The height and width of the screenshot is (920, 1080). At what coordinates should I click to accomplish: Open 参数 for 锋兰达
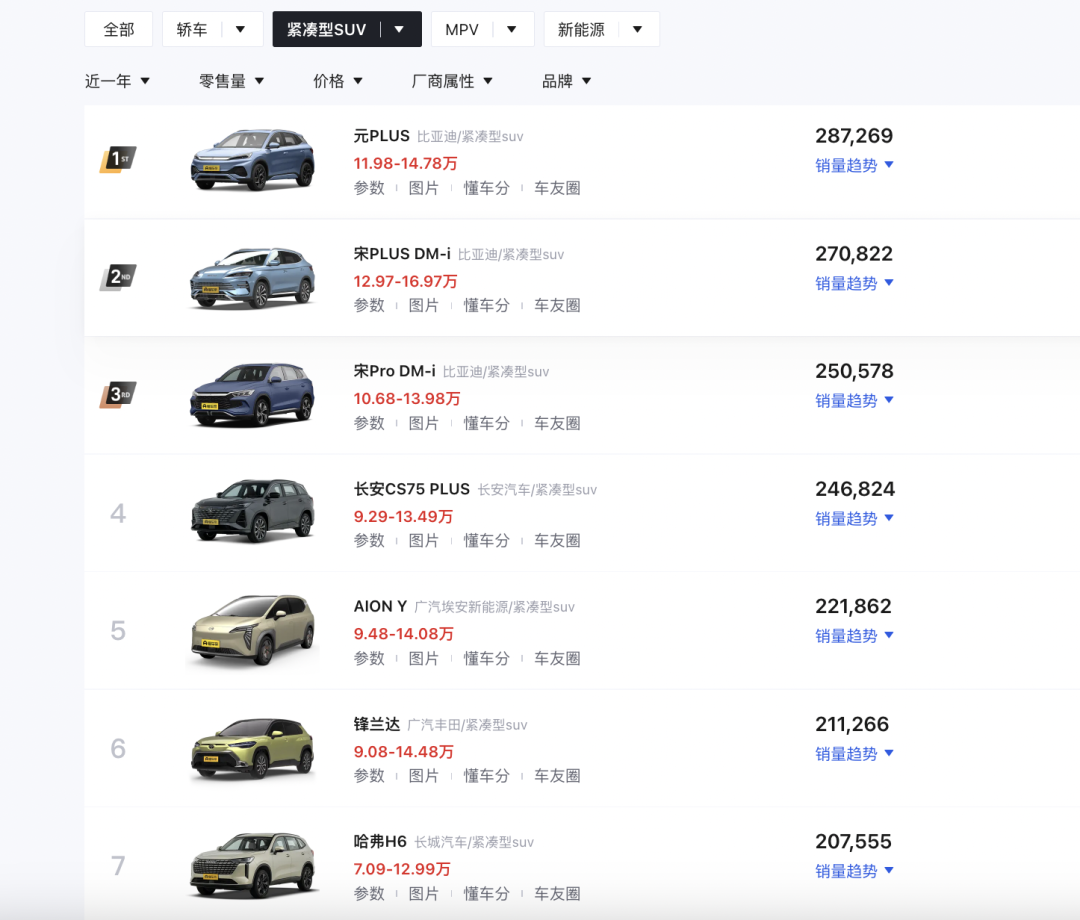click(x=369, y=776)
